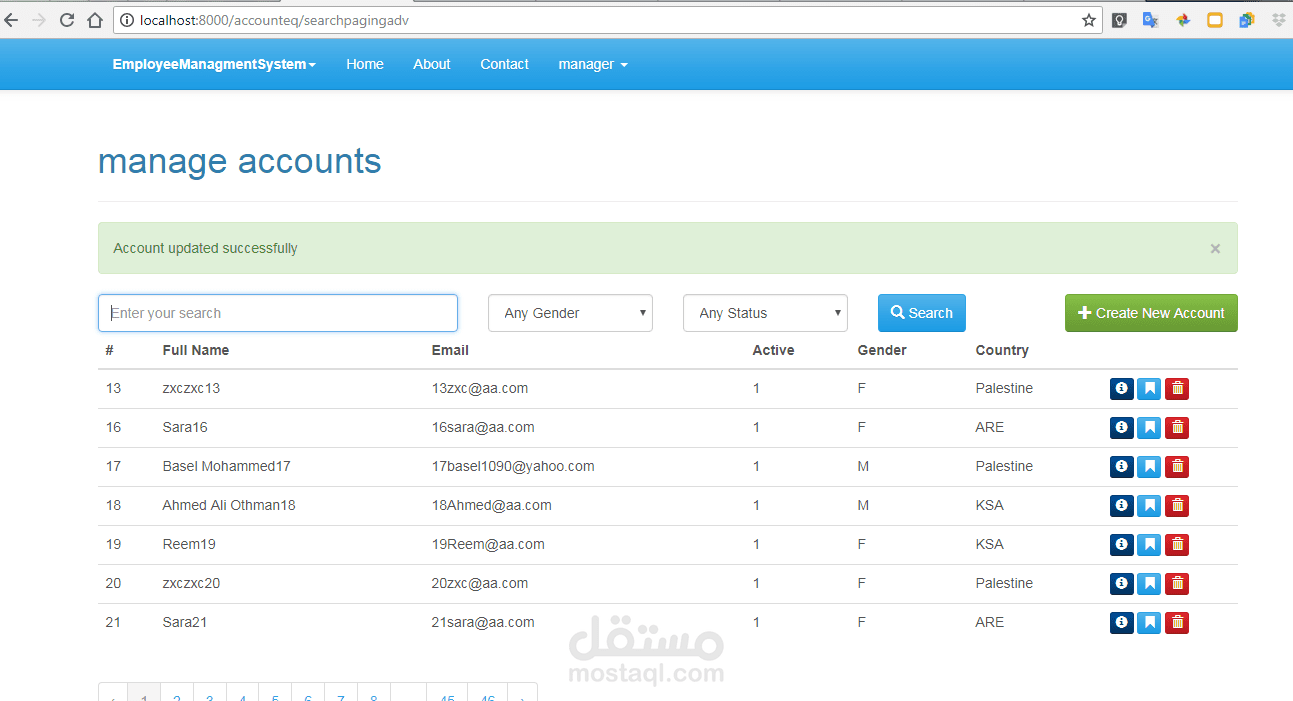Open the Any Gender dropdown
The width and height of the screenshot is (1293, 701).
coord(570,313)
